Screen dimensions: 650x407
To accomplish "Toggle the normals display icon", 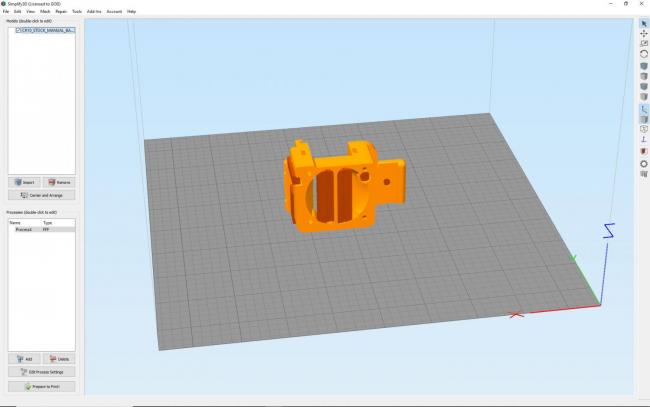I will pos(643,140).
